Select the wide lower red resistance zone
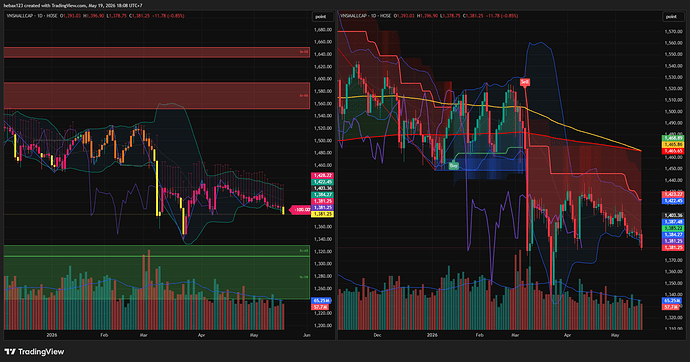This screenshot has width=690, height=362. 157,95
